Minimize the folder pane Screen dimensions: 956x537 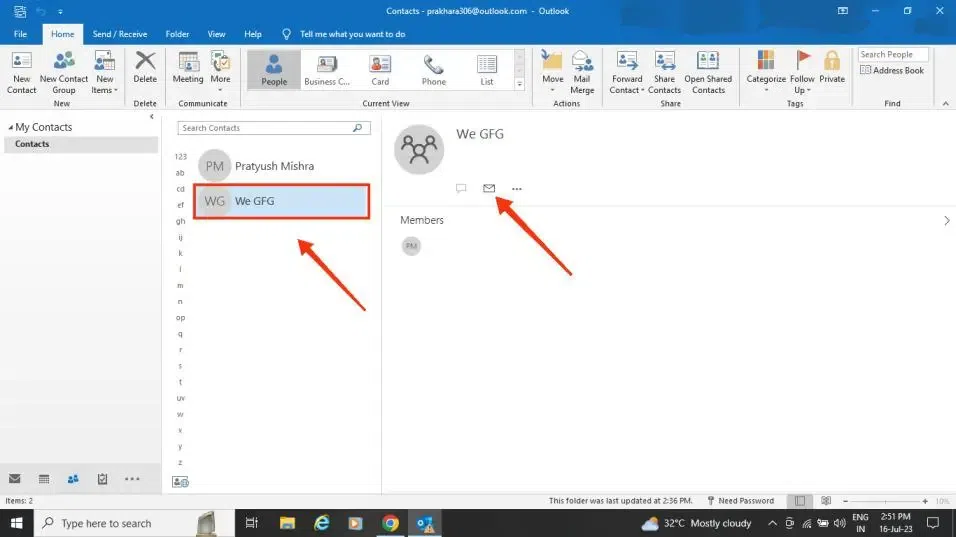[x=152, y=116]
